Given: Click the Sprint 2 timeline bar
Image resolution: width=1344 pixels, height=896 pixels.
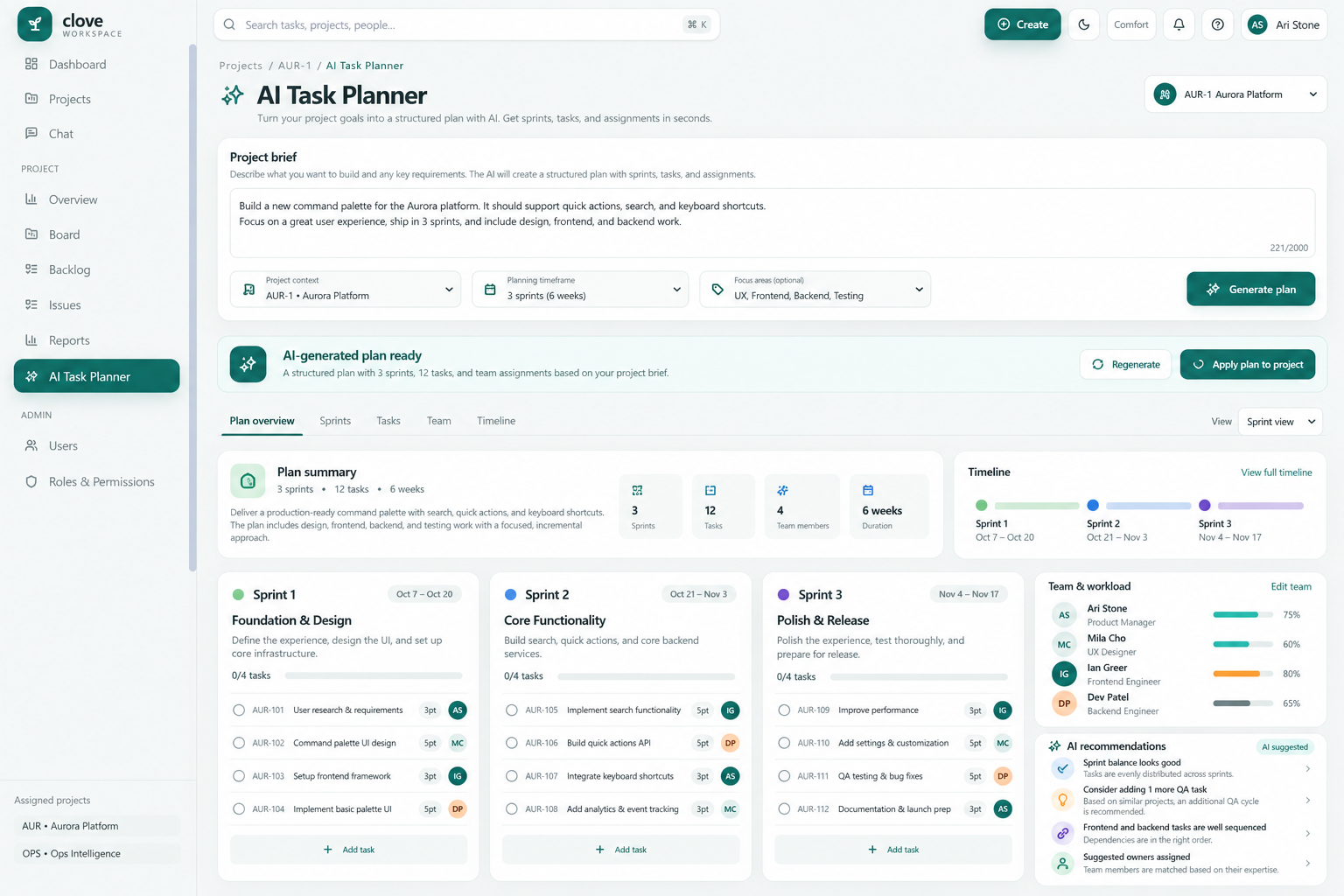Looking at the screenshot, I should (1148, 506).
